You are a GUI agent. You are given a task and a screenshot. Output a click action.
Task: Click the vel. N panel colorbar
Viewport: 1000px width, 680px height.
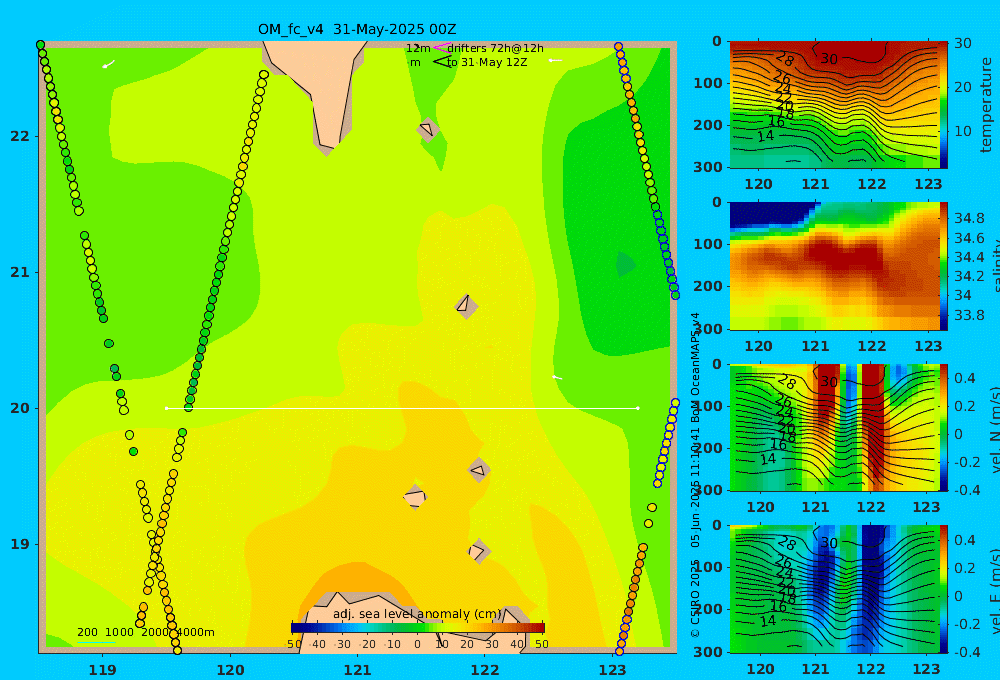tap(944, 428)
